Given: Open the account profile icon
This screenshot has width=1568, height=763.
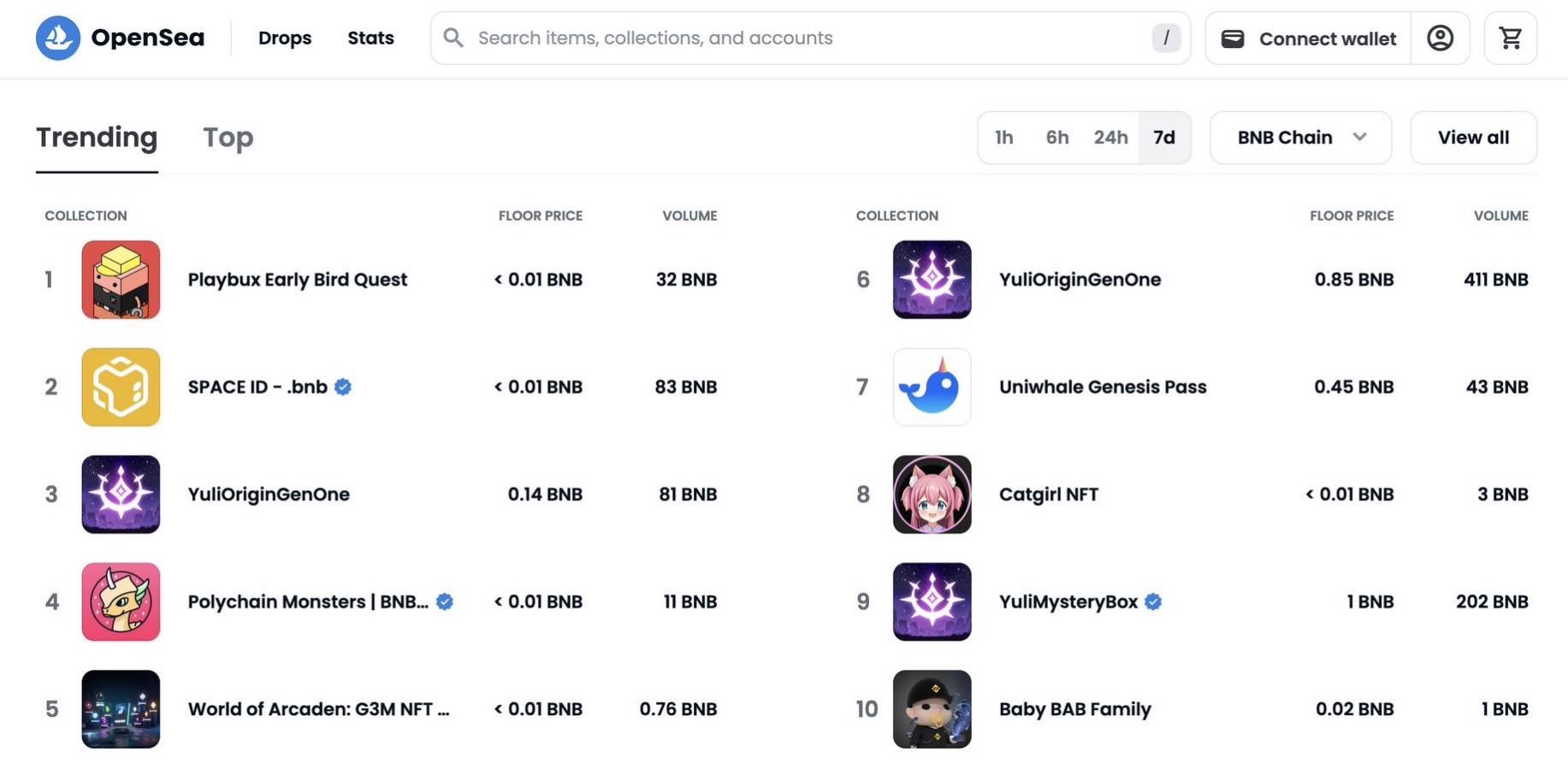Looking at the screenshot, I should [1440, 38].
